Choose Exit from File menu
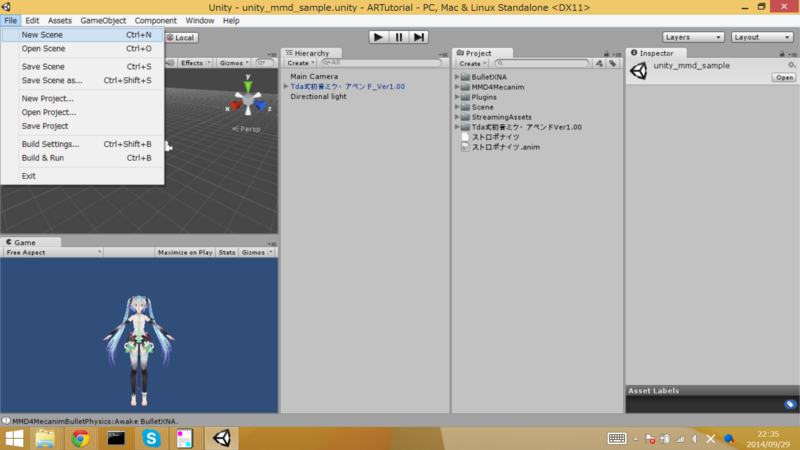Image resolution: width=800 pixels, height=450 pixels. (x=83, y=176)
